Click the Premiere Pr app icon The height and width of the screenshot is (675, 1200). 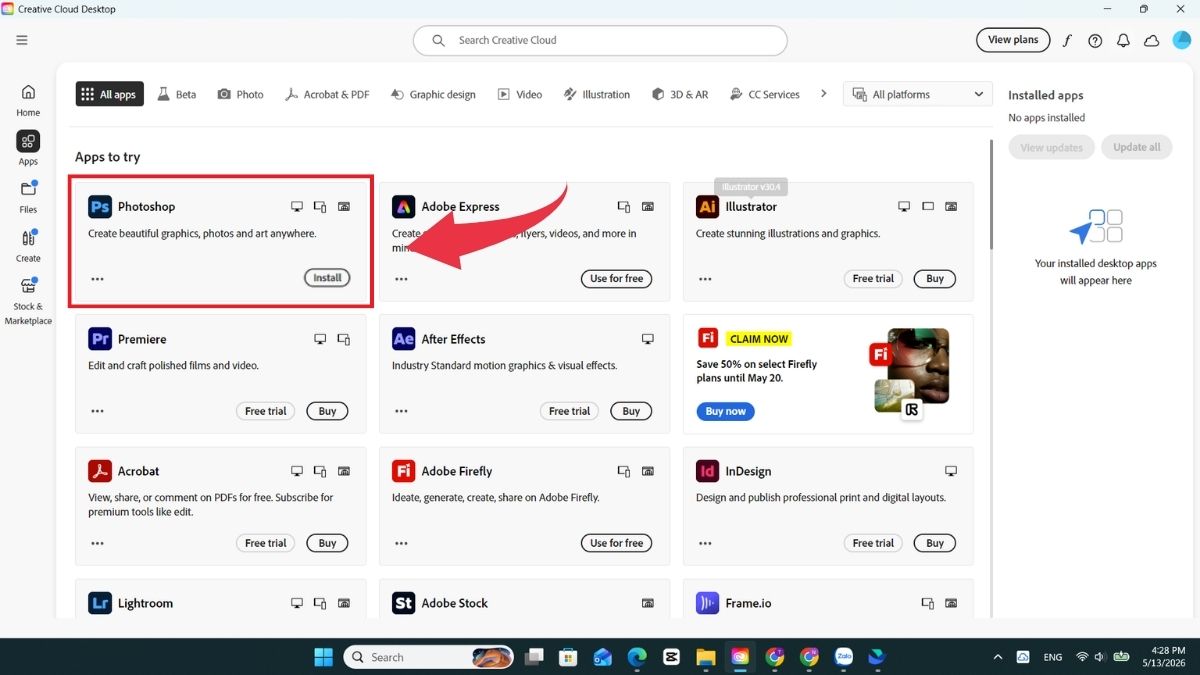pyautogui.click(x=100, y=338)
